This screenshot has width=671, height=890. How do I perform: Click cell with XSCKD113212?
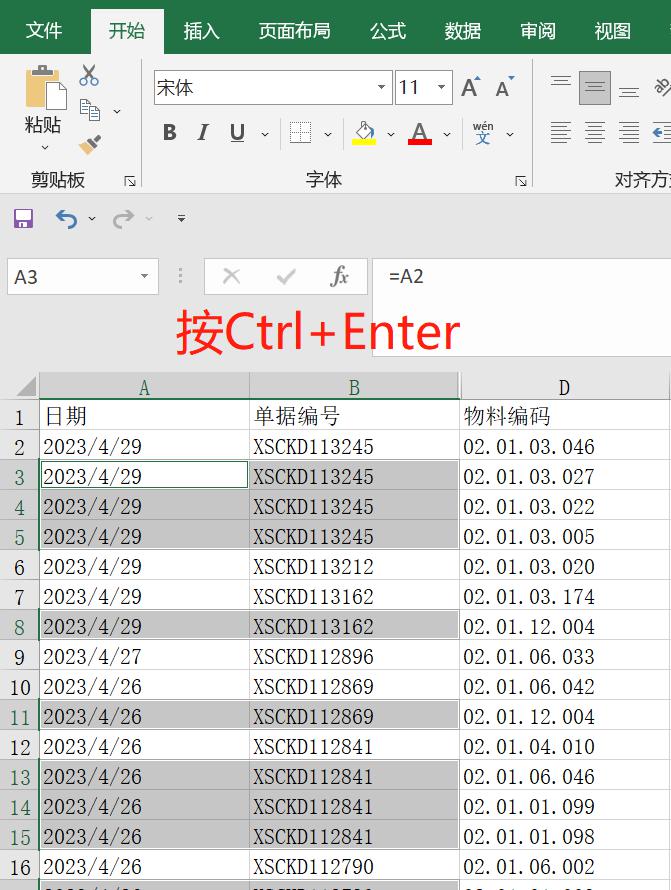[354, 566]
